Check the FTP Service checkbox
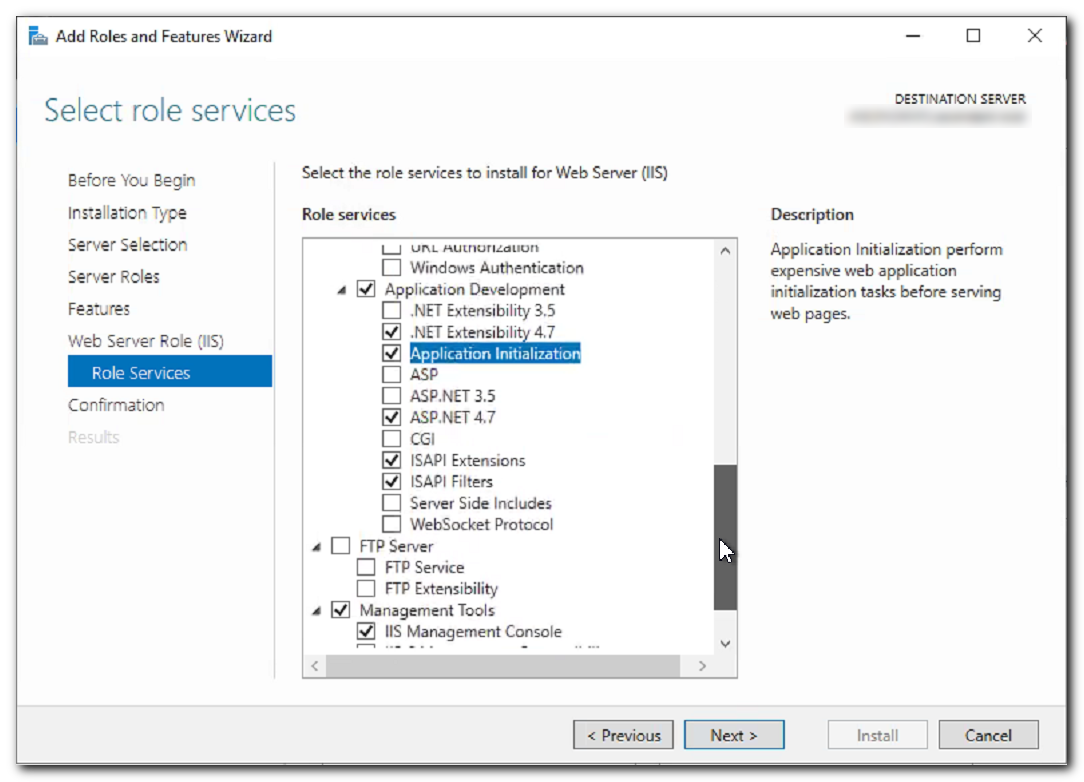Viewport: 1084px width, 782px height. click(x=366, y=568)
